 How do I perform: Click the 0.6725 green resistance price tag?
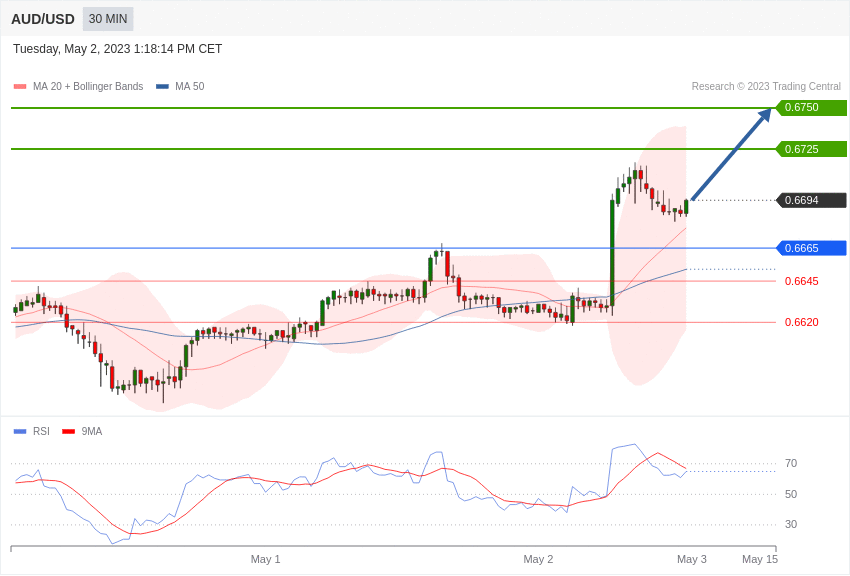tap(811, 149)
